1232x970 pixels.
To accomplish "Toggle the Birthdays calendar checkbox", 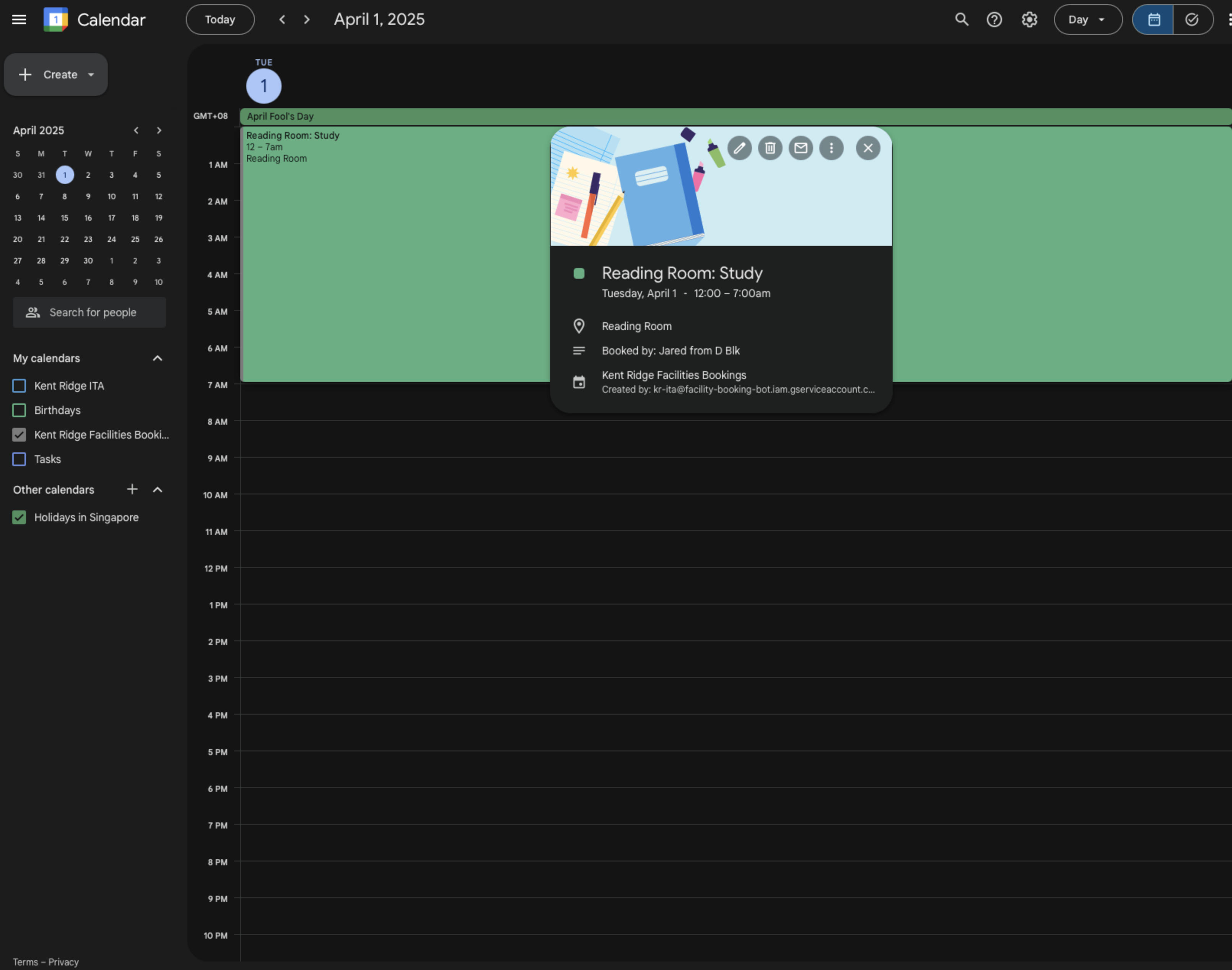I will [x=19, y=410].
